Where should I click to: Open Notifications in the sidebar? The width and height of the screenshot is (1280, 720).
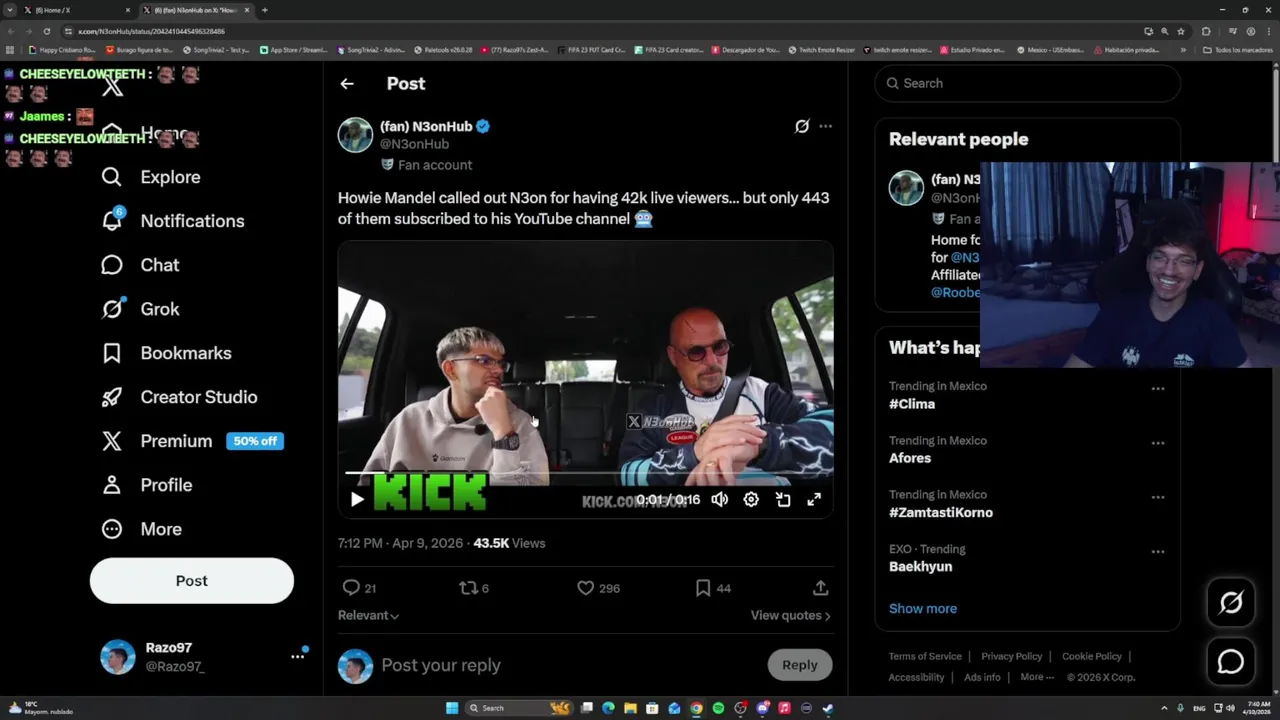click(172, 221)
